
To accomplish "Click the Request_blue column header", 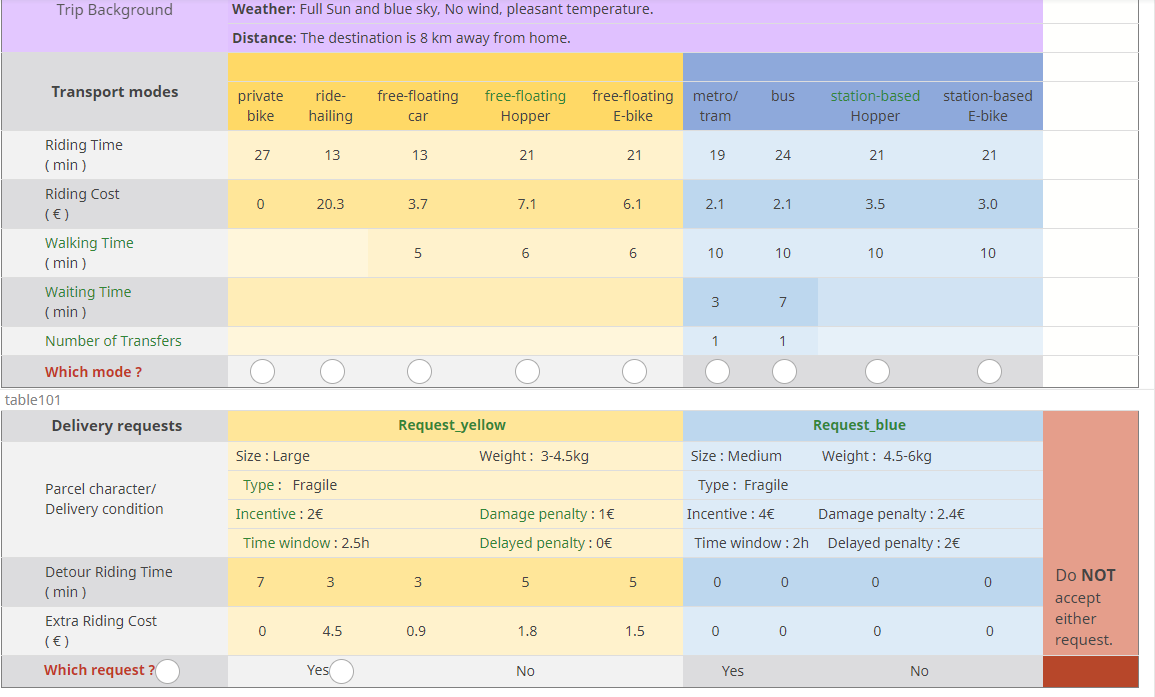I will tap(859, 425).
